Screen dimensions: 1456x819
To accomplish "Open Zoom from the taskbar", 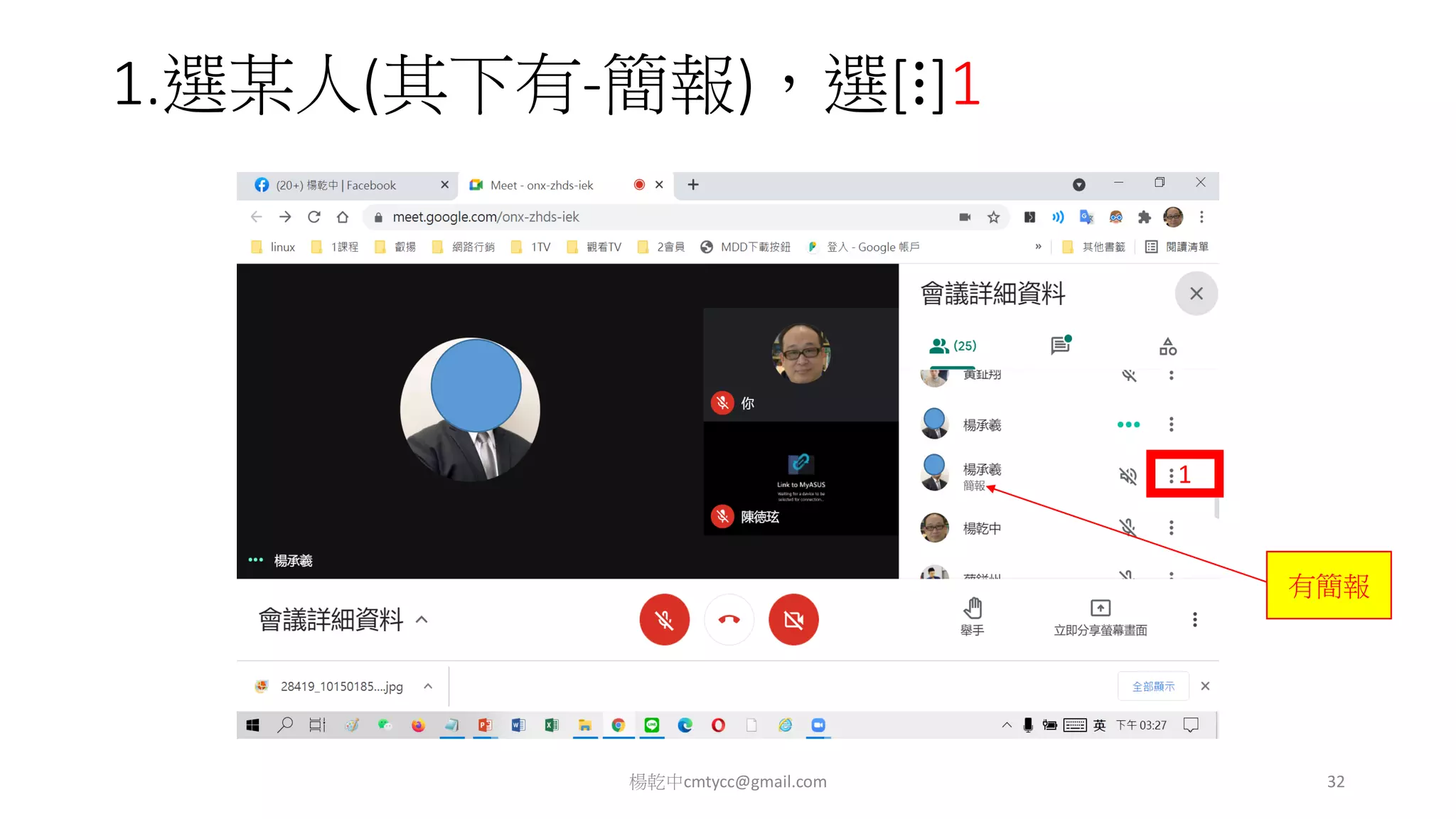I will [x=818, y=725].
